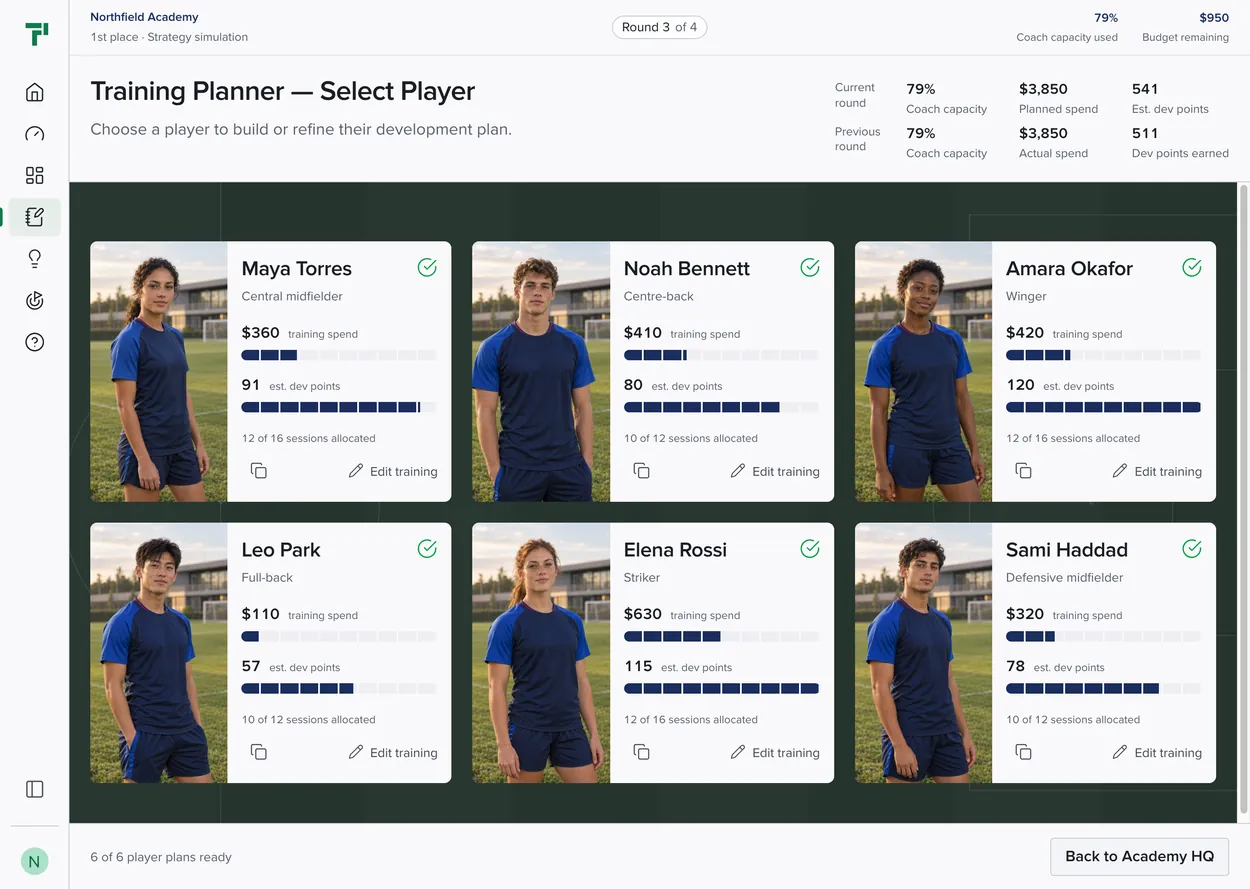Click Elena Rossi's green check status icon
Image resolution: width=1250 pixels, height=889 pixels.
(x=810, y=548)
